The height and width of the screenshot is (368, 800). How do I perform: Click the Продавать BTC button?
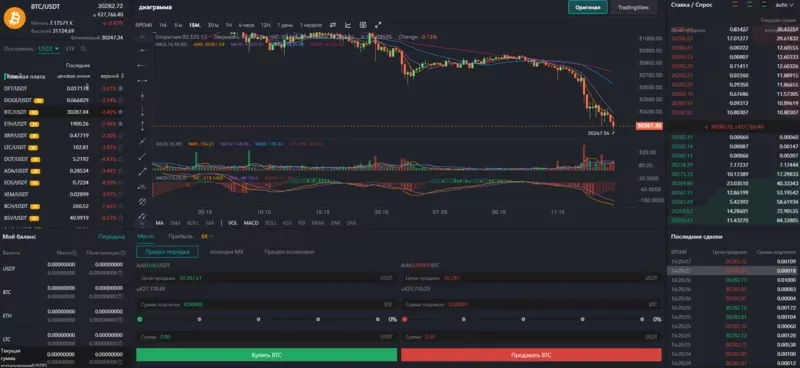pyautogui.click(x=531, y=355)
